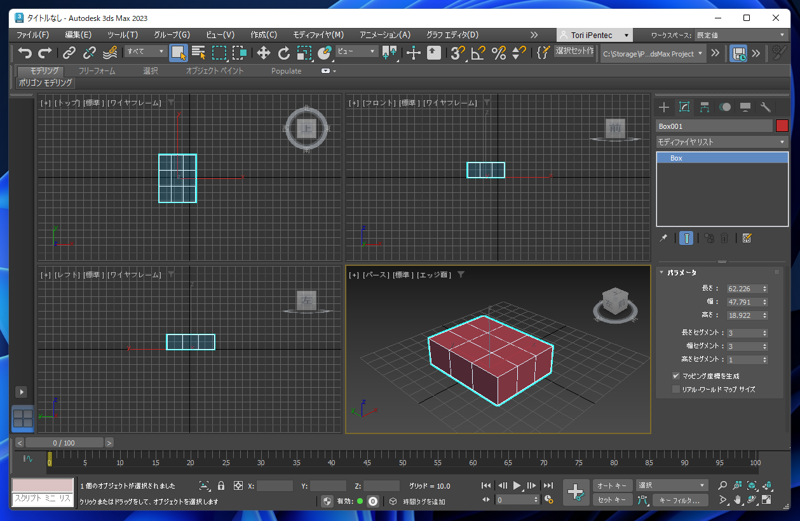Open the ツール(T) menu
This screenshot has height=521, width=800.
click(122, 35)
